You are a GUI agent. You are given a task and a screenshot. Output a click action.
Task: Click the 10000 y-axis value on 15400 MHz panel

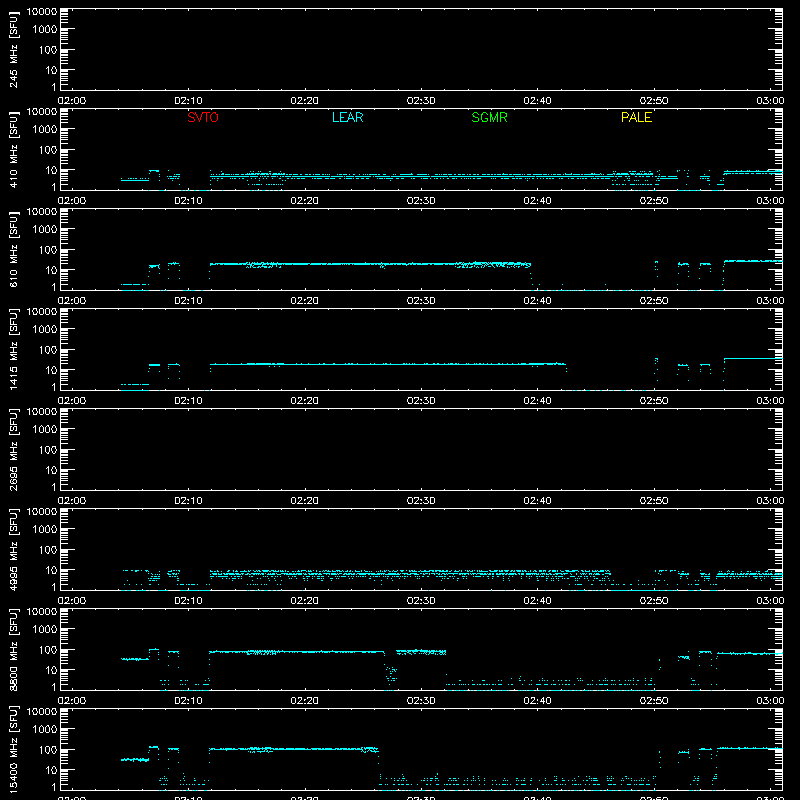click(x=42, y=712)
